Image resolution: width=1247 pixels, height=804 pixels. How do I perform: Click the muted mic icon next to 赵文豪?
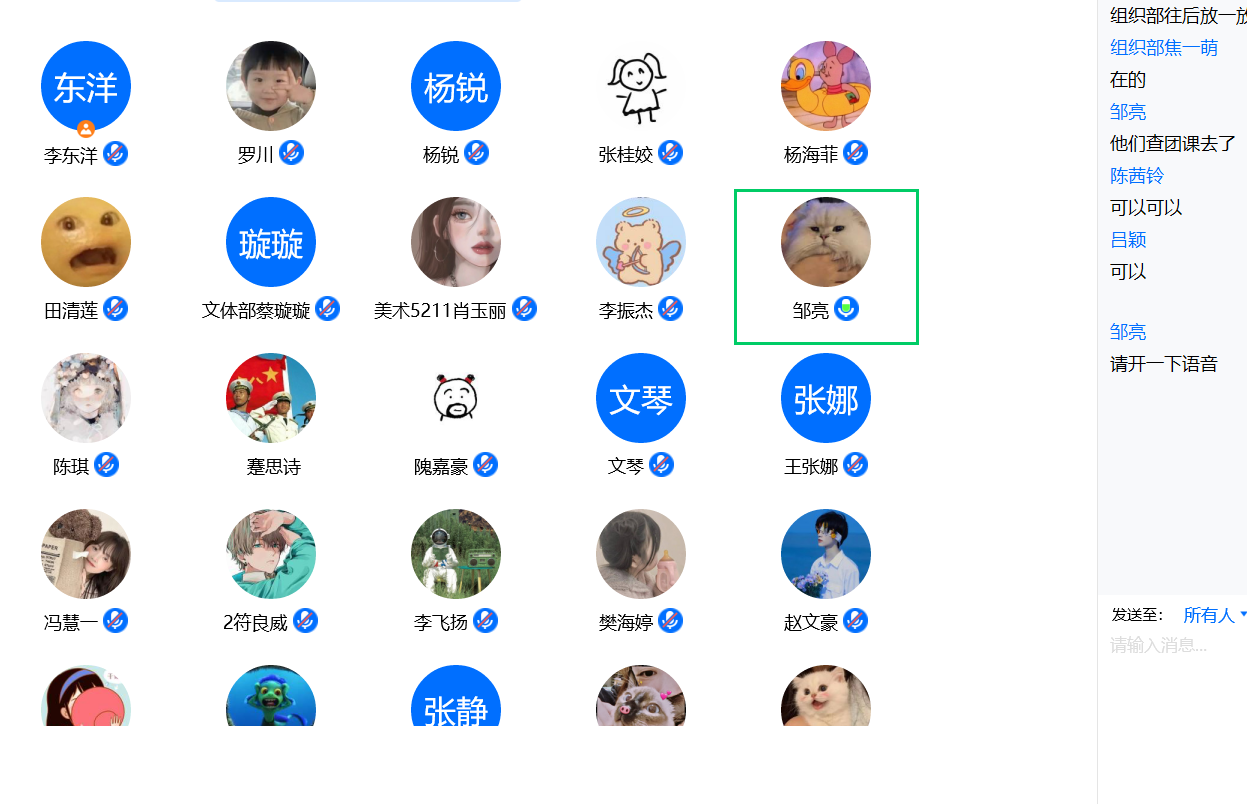click(855, 621)
